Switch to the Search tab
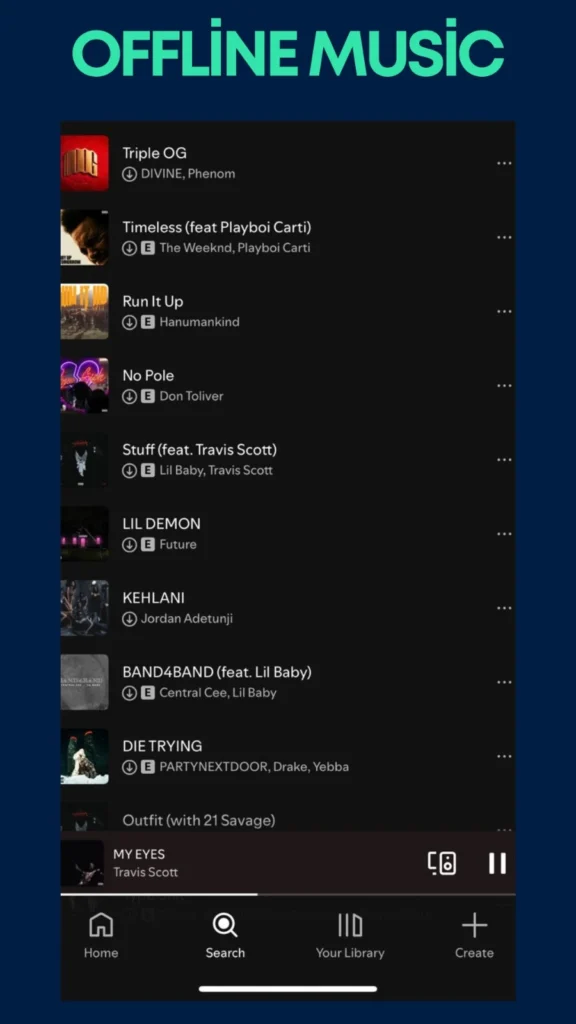 tap(225, 936)
